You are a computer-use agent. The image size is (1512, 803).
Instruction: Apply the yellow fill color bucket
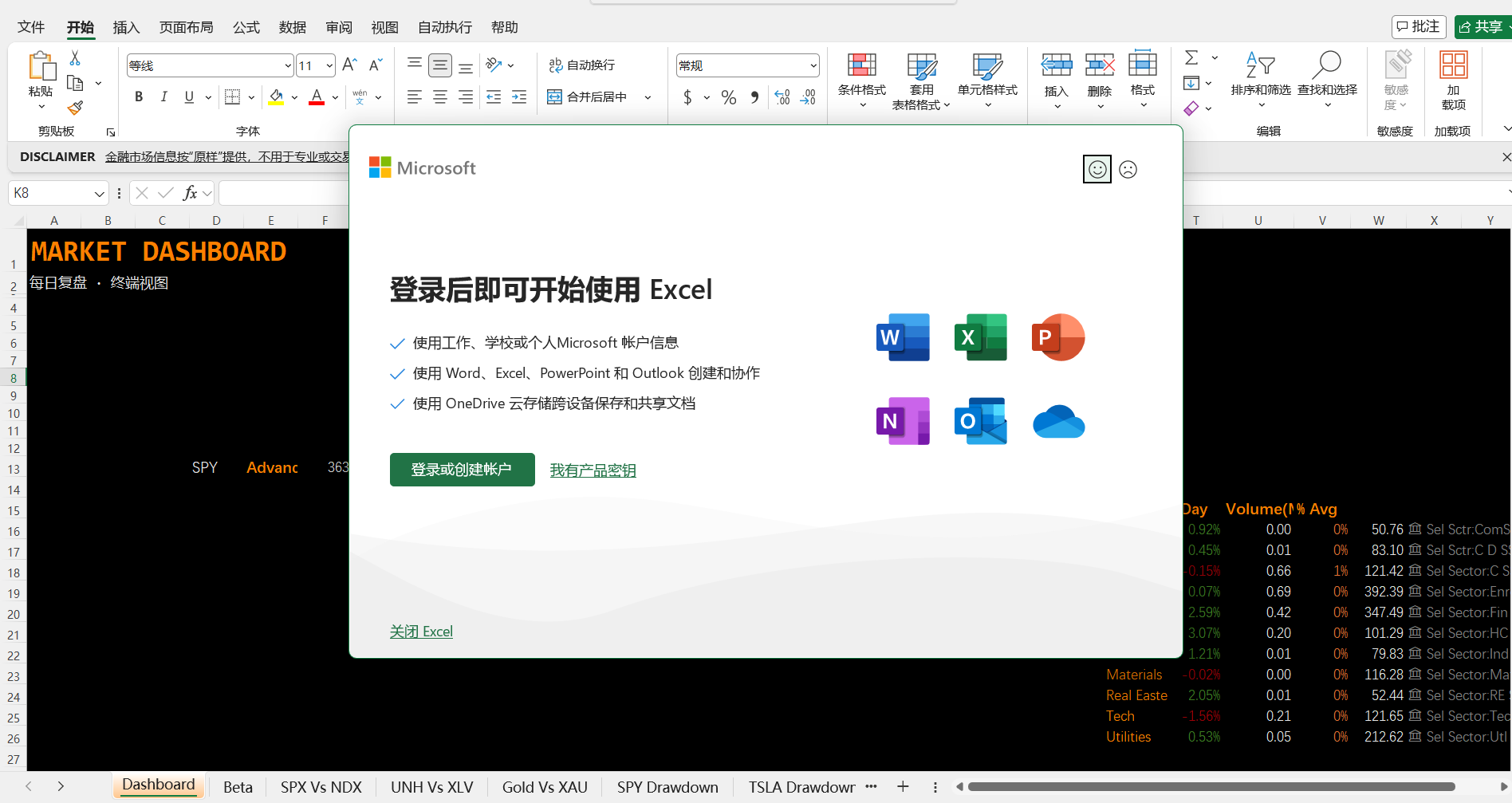pos(276,97)
